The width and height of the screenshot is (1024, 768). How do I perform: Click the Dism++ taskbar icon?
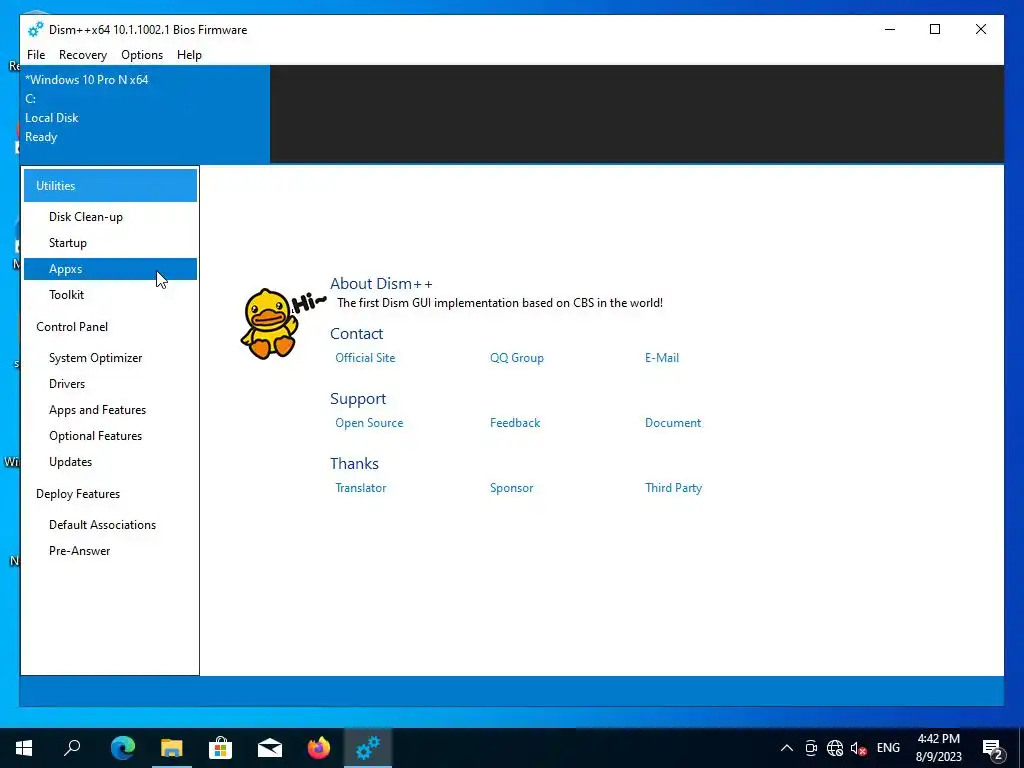click(368, 748)
